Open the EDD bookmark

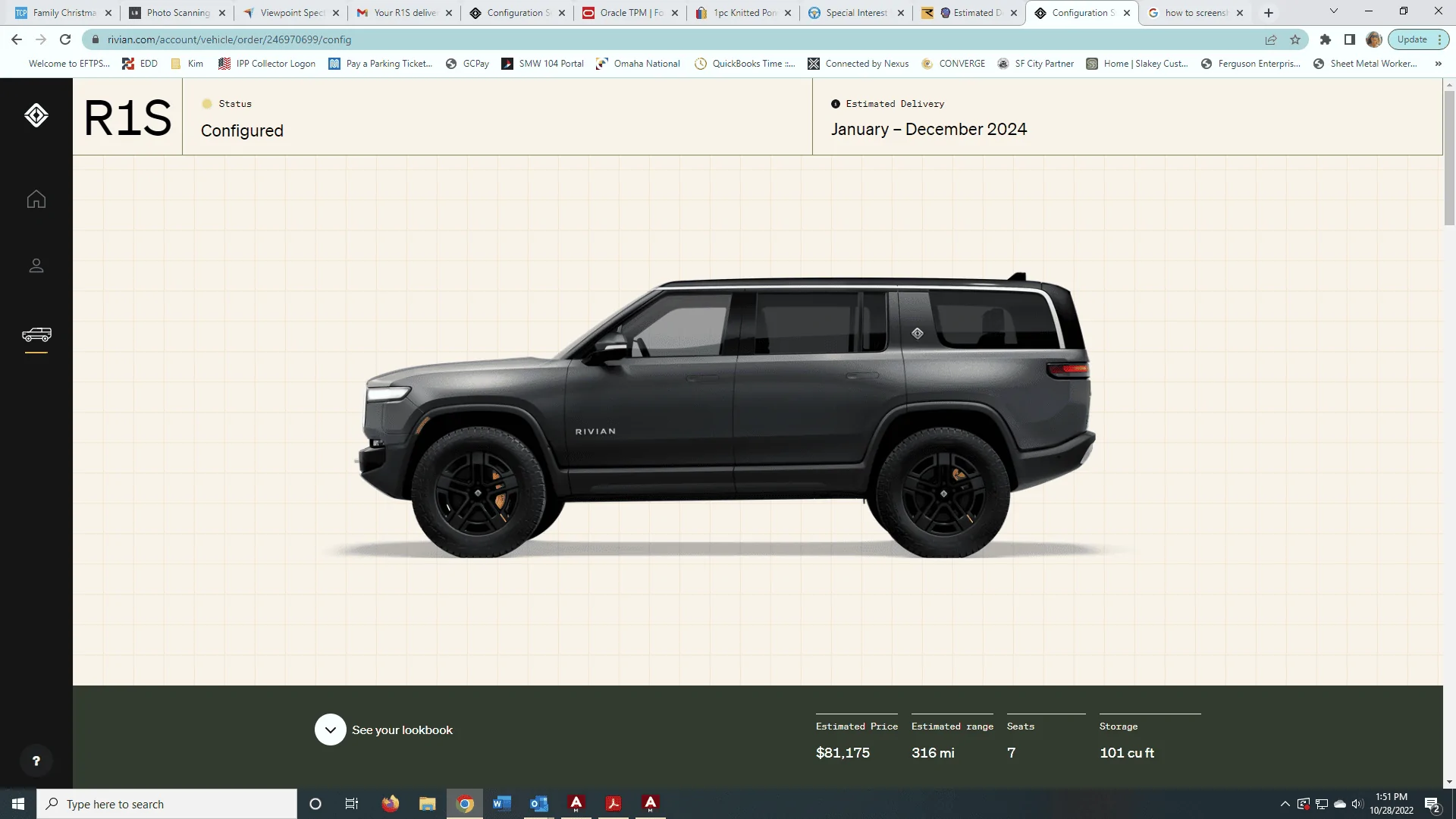140,64
